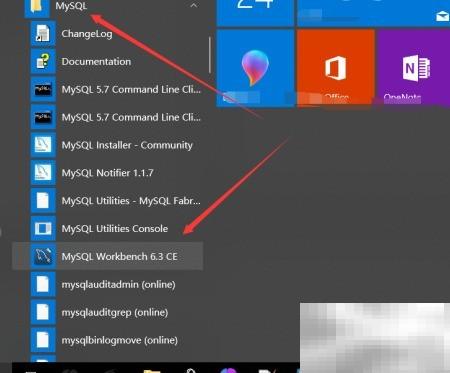This screenshot has width=450, height=373.
Task: Open the OneNote tile
Action: click(x=414, y=68)
